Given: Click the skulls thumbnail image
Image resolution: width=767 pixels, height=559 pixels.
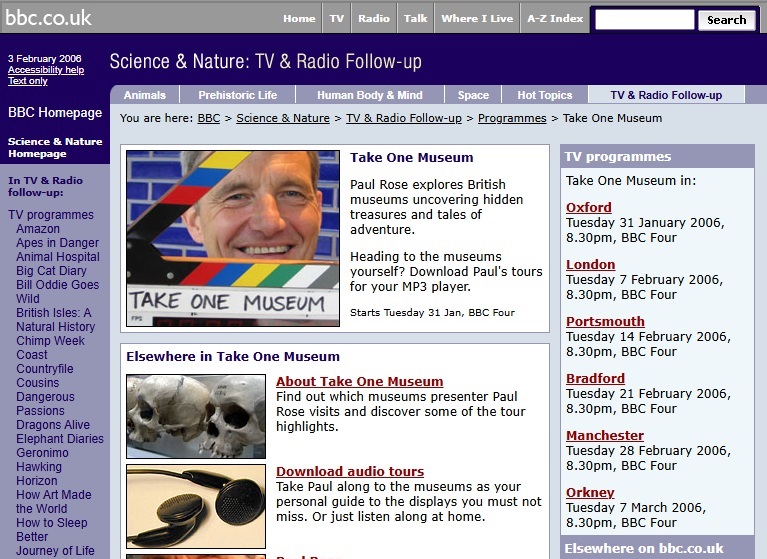Looking at the screenshot, I should [x=196, y=416].
